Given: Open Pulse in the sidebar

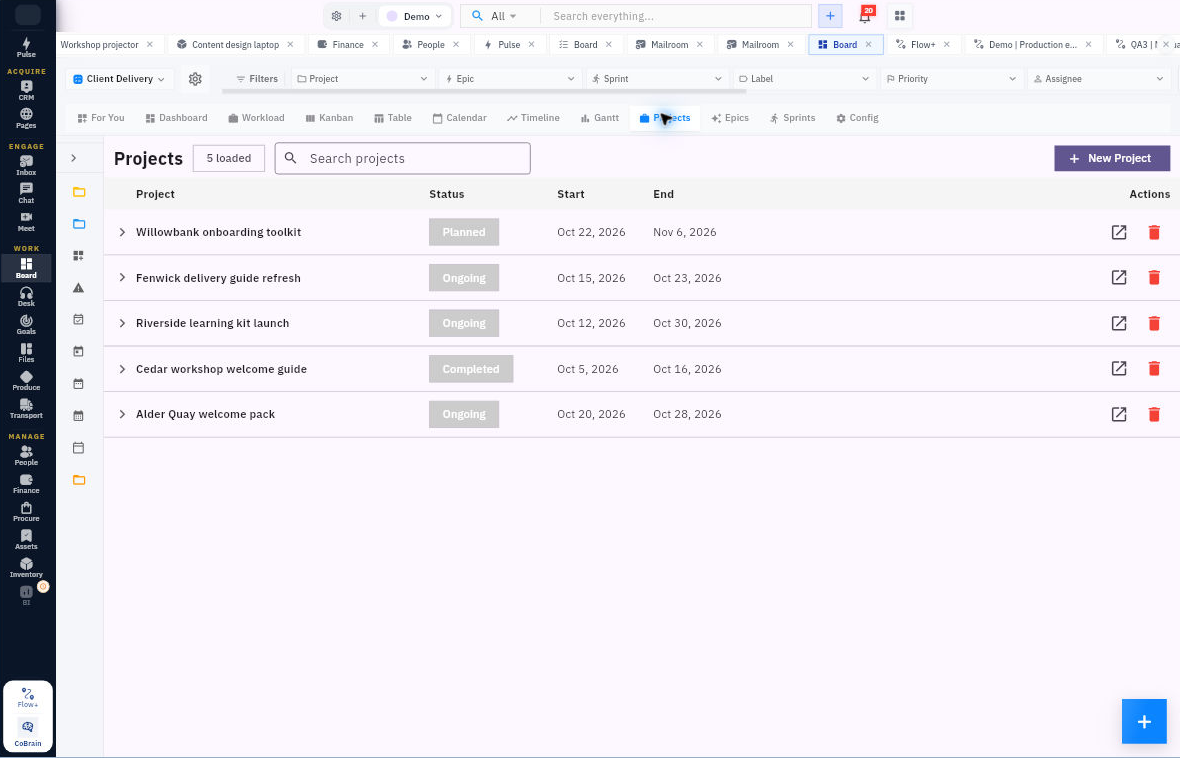Looking at the screenshot, I should [x=26, y=47].
